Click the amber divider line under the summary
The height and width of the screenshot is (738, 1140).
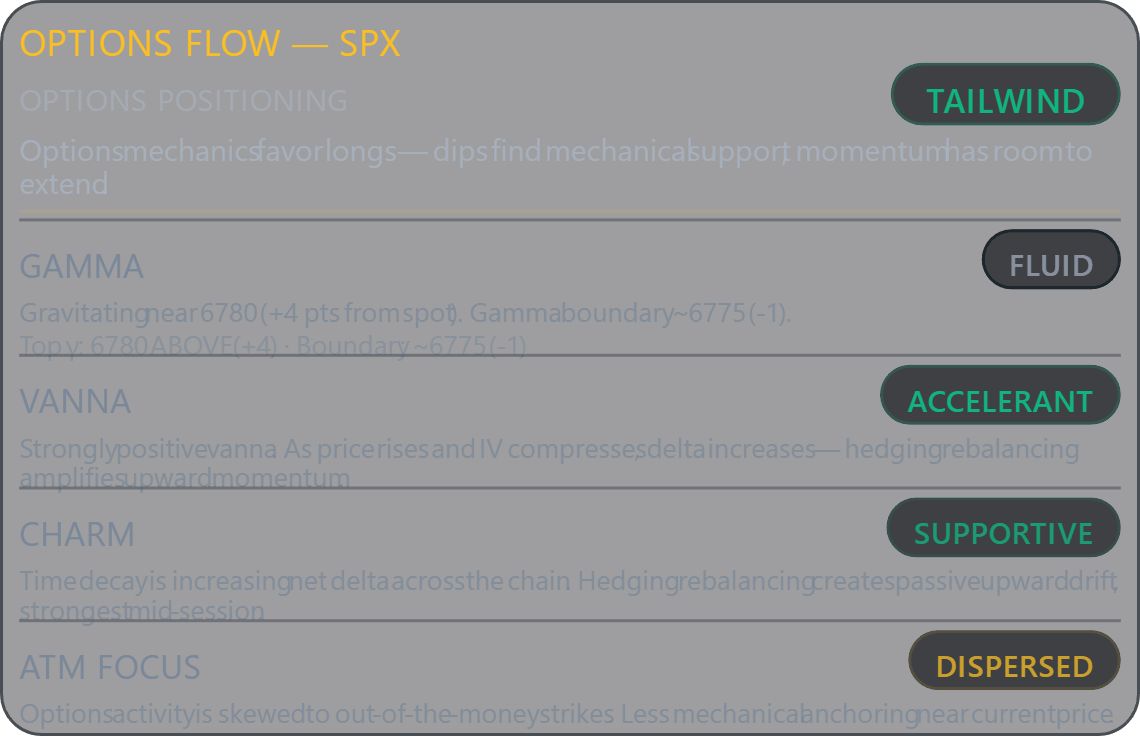click(570, 211)
